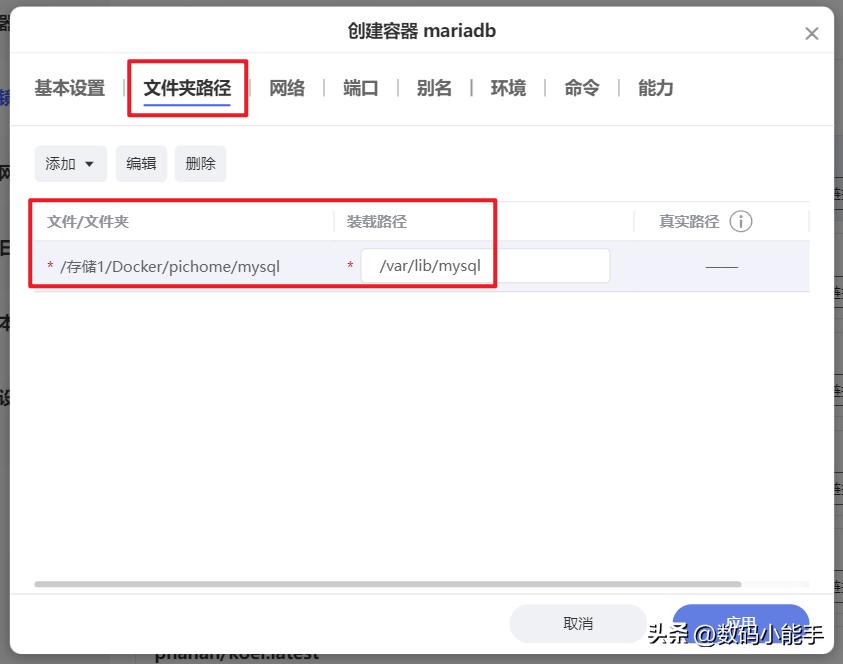Click the 真实路径 column header
This screenshot has height=664, width=843.
[x=689, y=222]
